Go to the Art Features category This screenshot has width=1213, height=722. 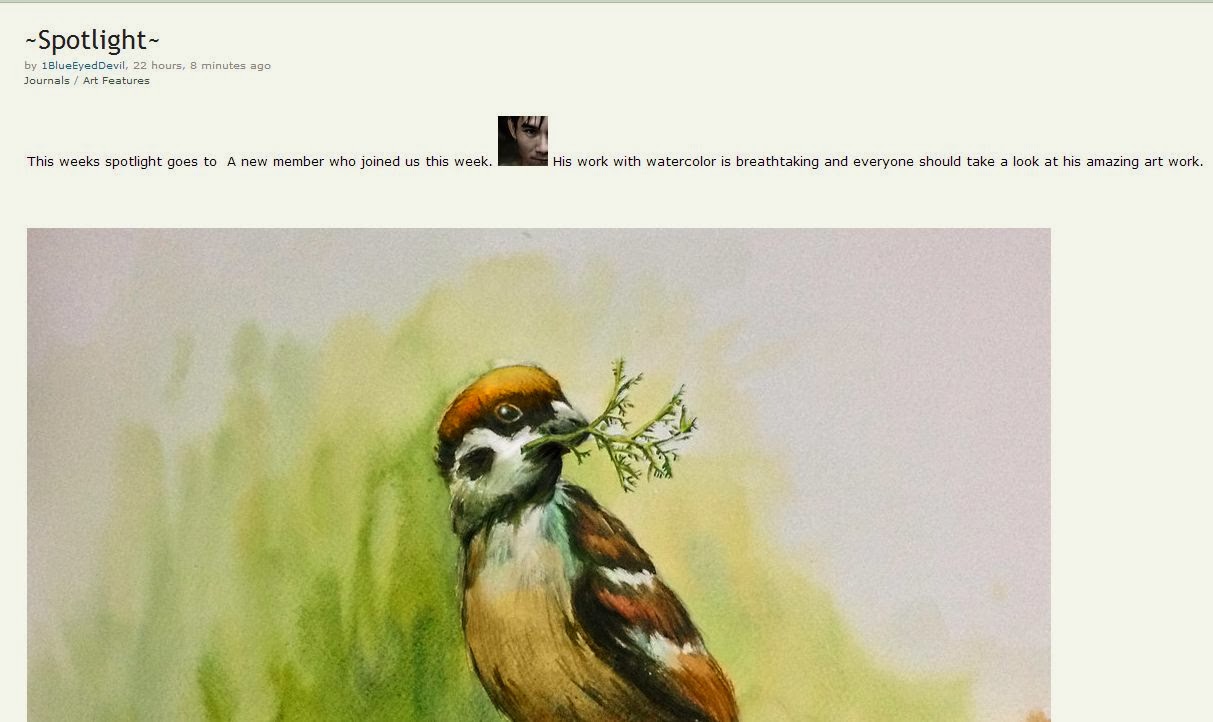point(116,81)
